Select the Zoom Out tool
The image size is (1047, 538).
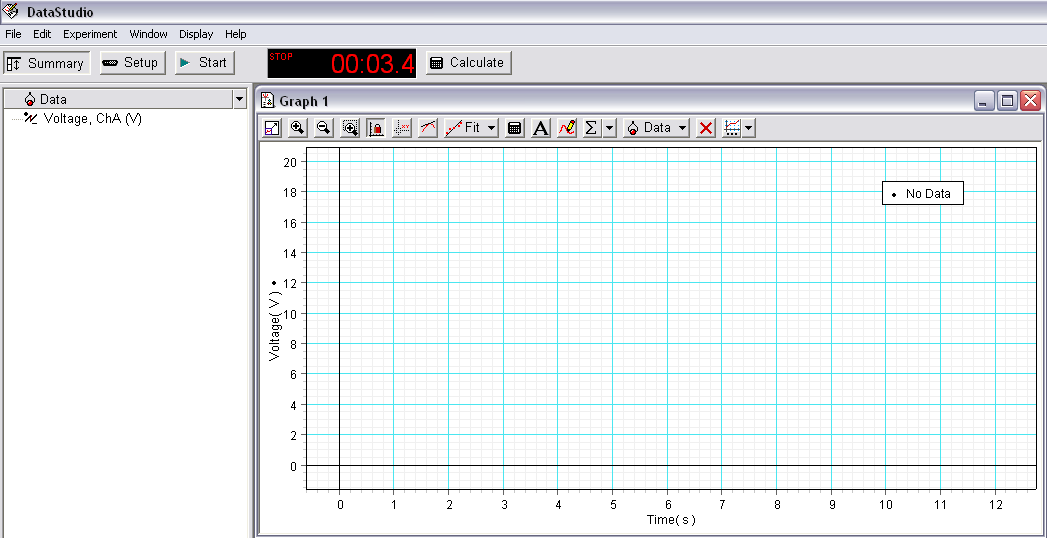point(324,127)
